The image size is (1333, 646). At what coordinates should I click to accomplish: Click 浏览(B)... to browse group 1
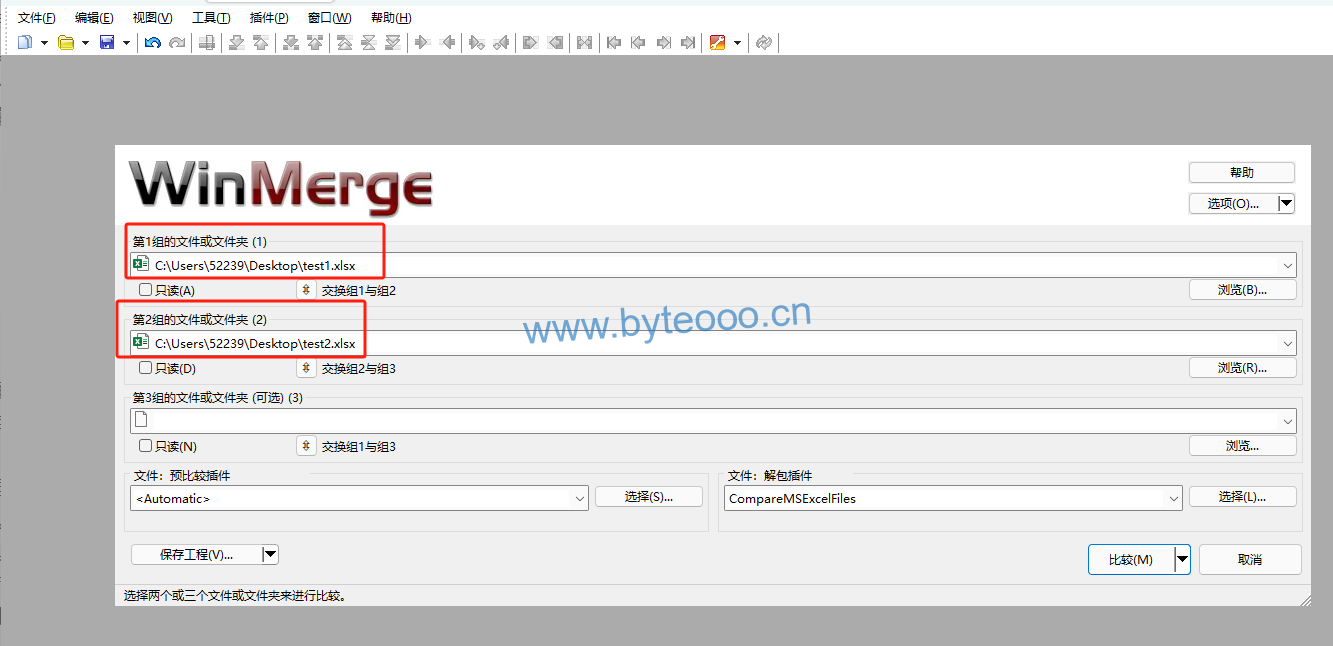click(x=1242, y=290)
